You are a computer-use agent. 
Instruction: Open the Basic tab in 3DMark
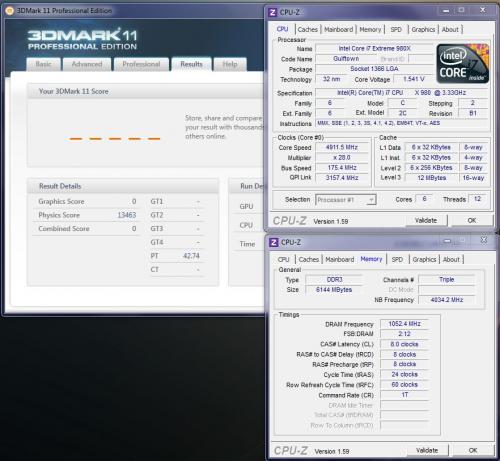[44, 64]
